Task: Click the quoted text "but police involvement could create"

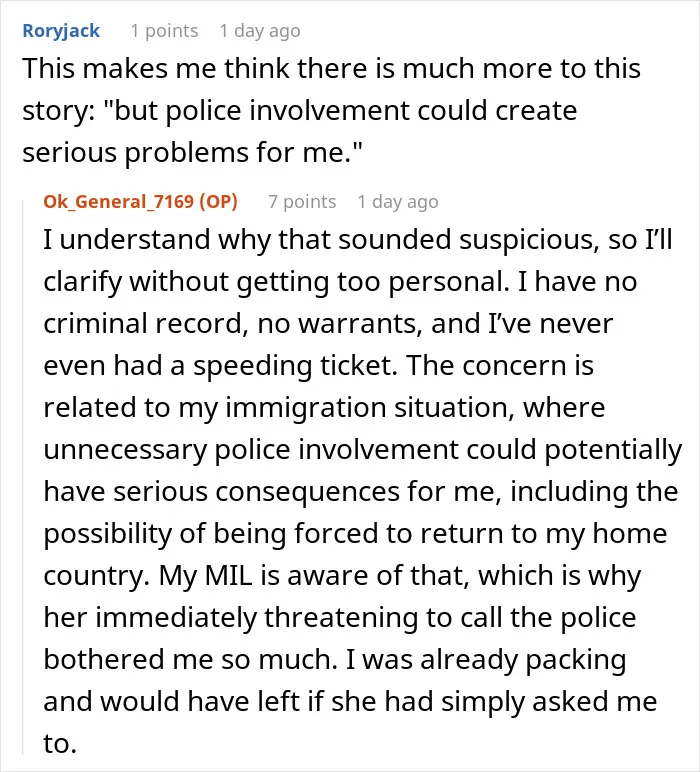Action: [345, 110]
